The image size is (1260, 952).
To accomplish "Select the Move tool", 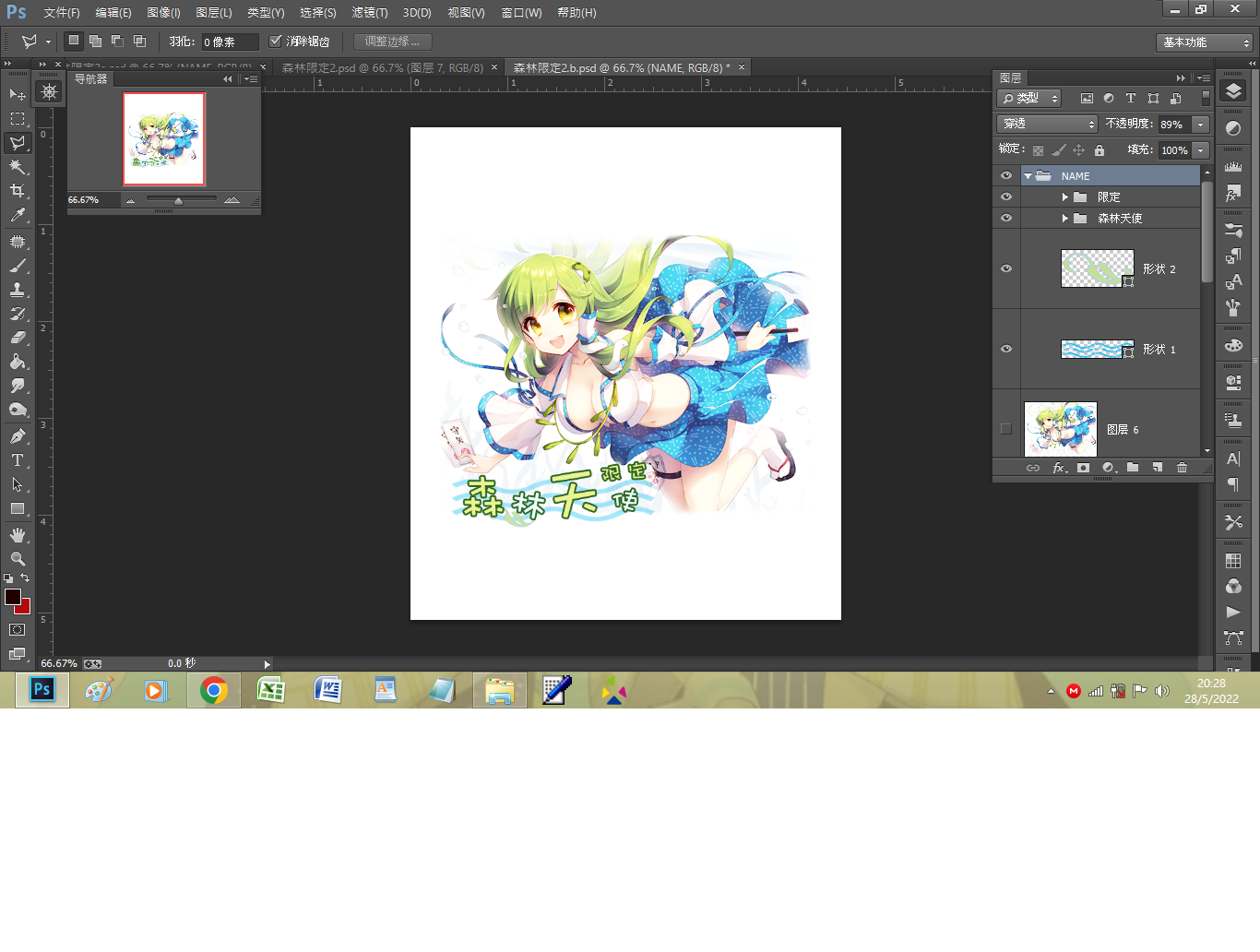I will point(18,94).
